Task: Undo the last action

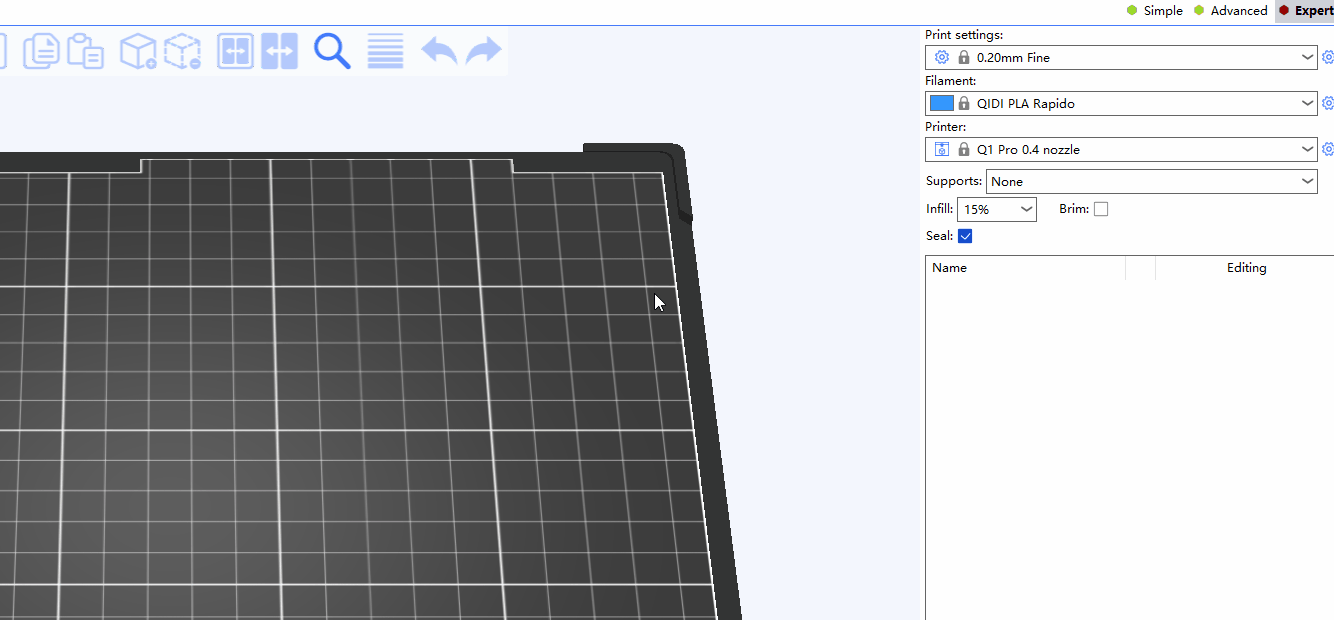Action: pos(438,51)
